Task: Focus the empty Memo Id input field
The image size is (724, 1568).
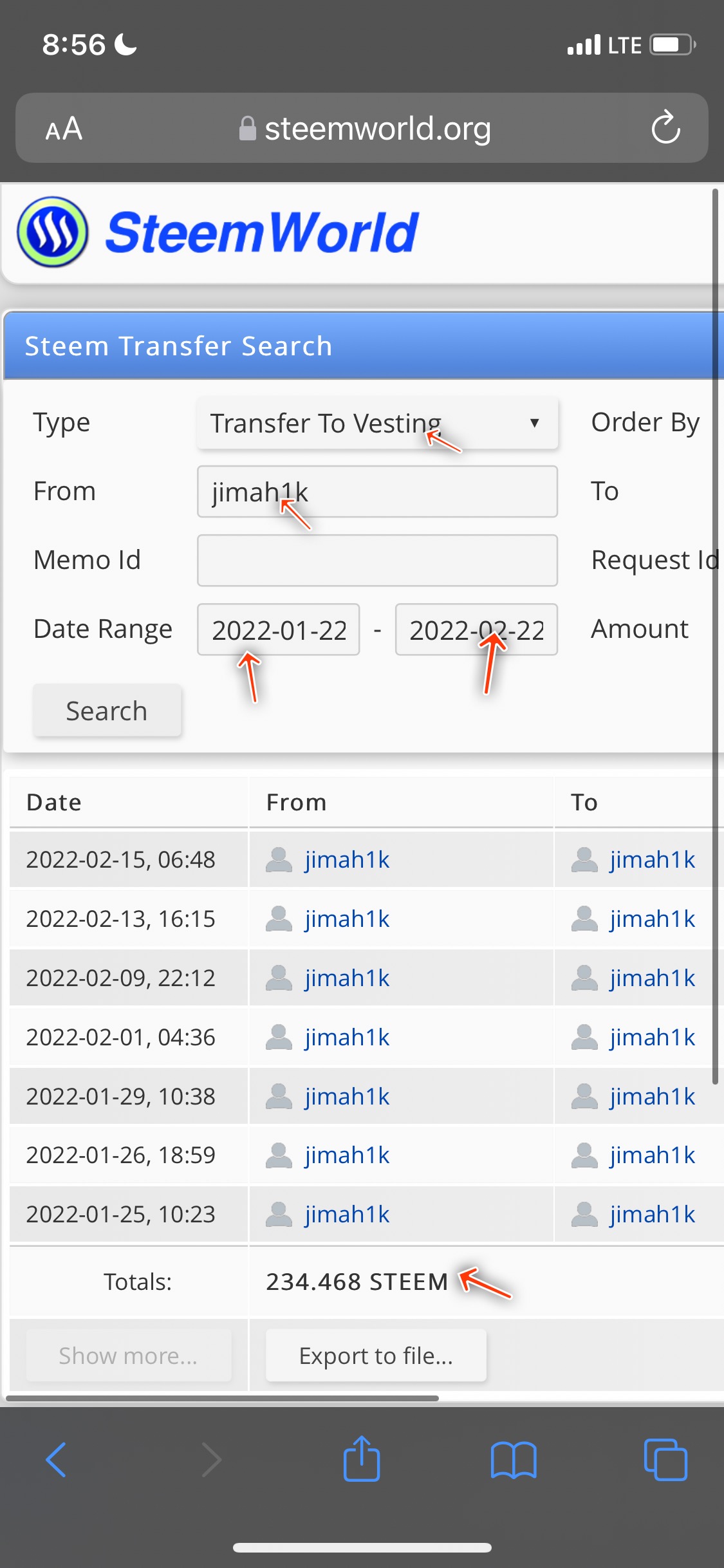Action: coord(377,561)
